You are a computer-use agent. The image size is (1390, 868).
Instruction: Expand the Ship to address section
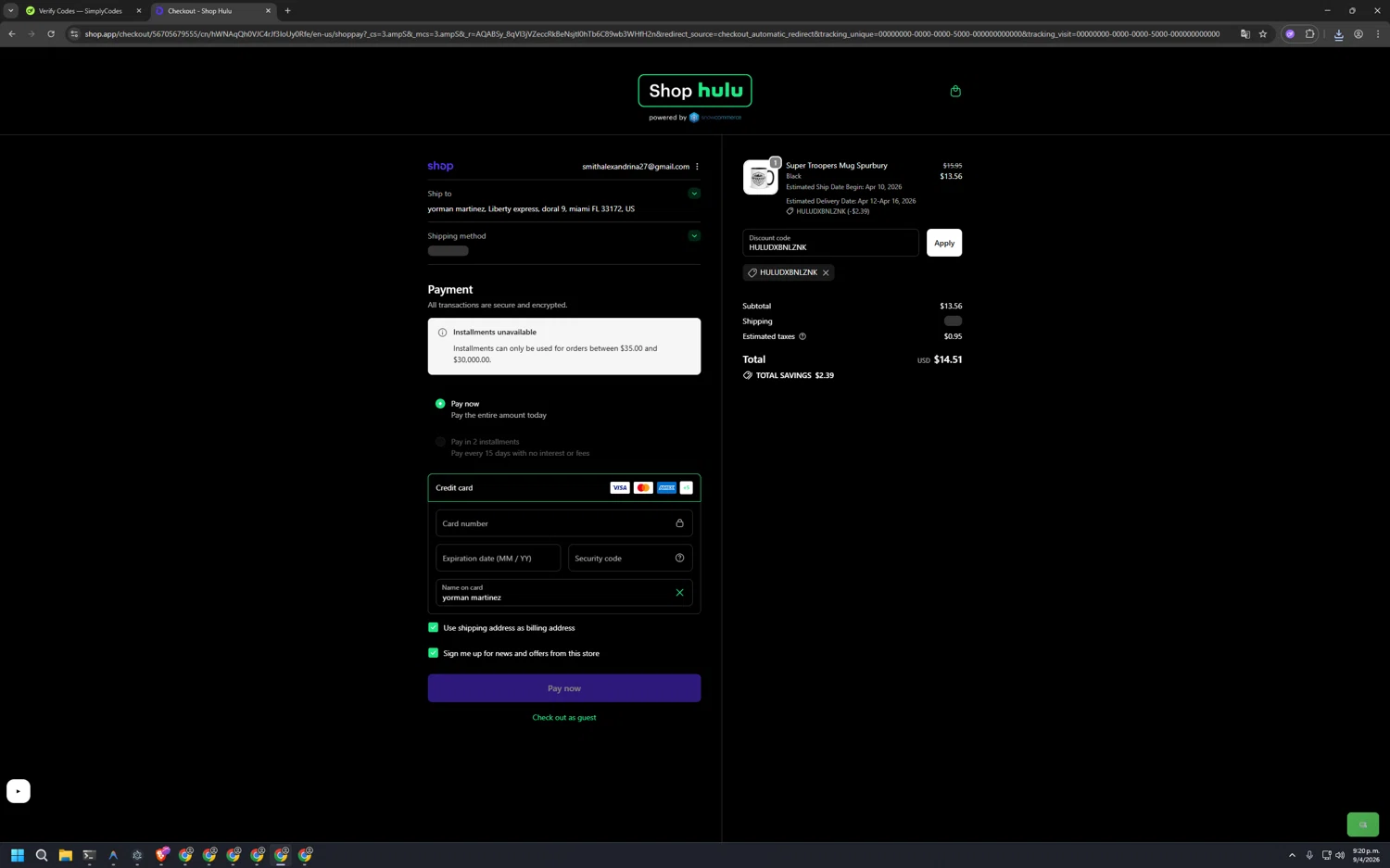[x=694, y=194]
